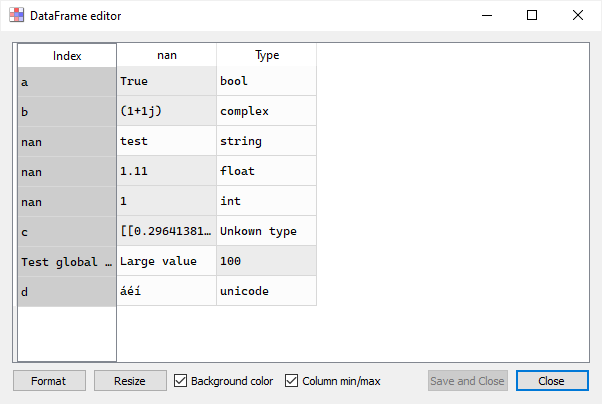Select the 'Test global ...' index row

(67, 262)
